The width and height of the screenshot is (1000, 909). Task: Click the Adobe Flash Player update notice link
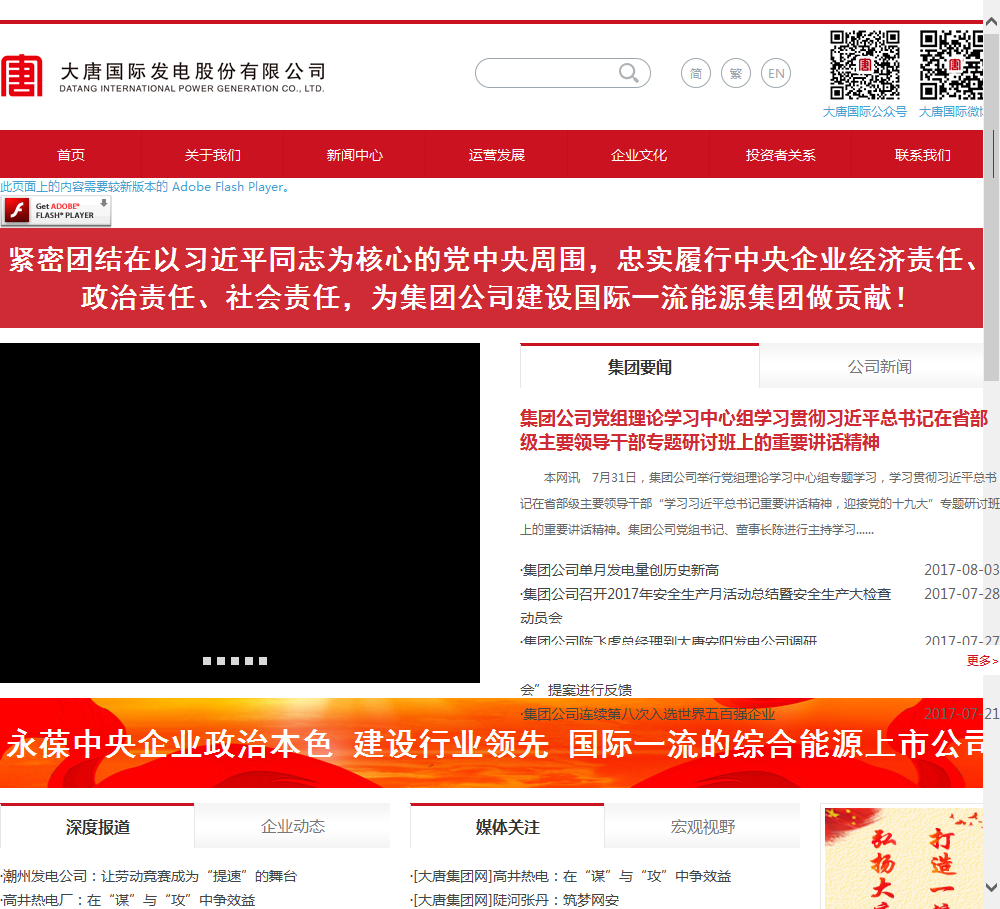pyautogui.click(x=145, y=186)
